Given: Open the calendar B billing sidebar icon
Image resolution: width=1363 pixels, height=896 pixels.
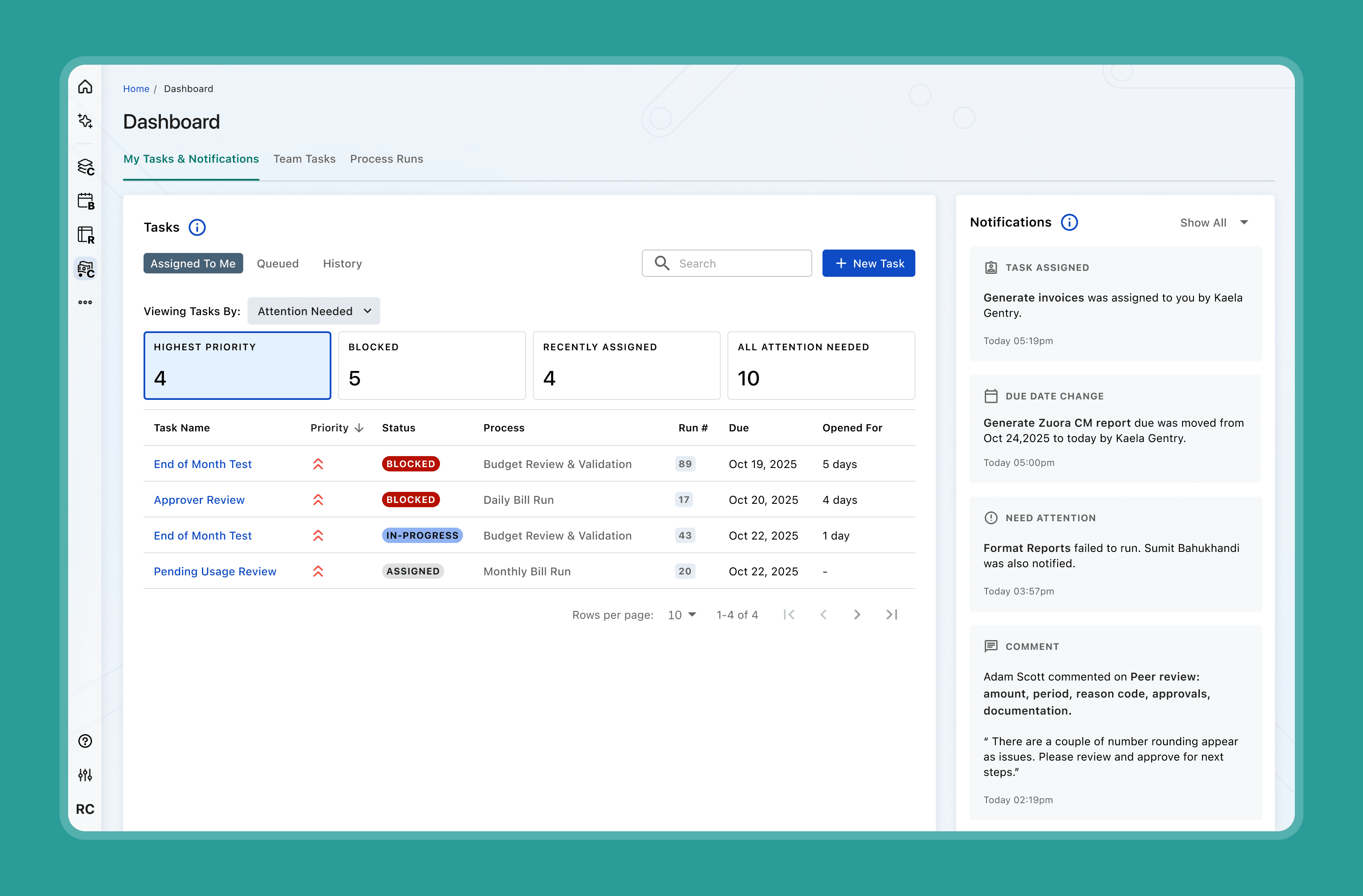Looking at the screenshot, I should (85, 201).
